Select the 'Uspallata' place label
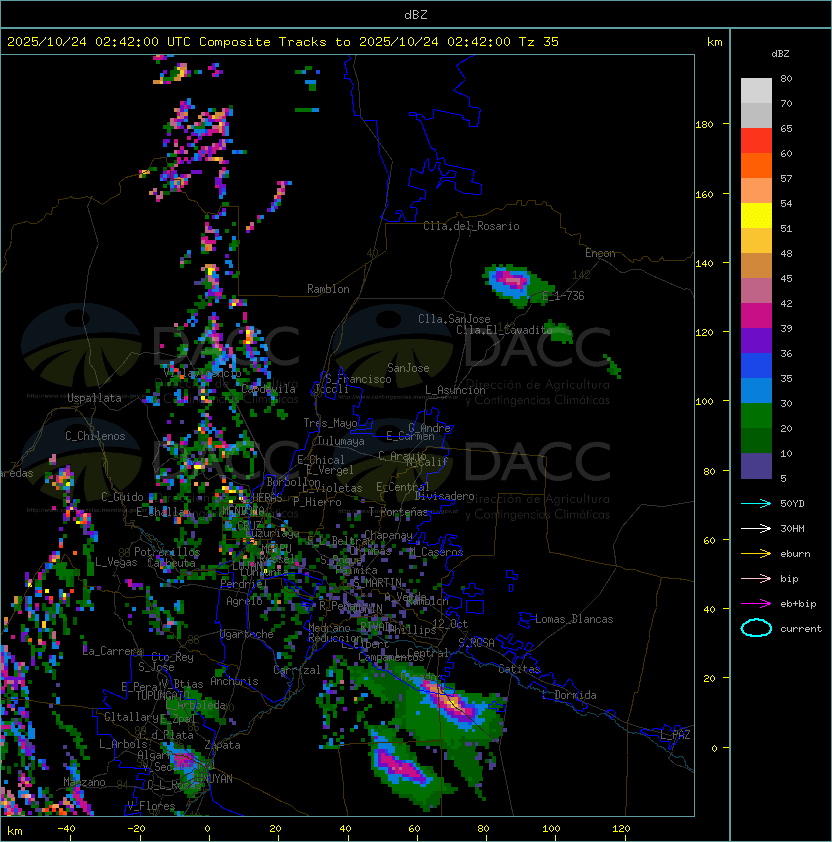 click(94, 398)
